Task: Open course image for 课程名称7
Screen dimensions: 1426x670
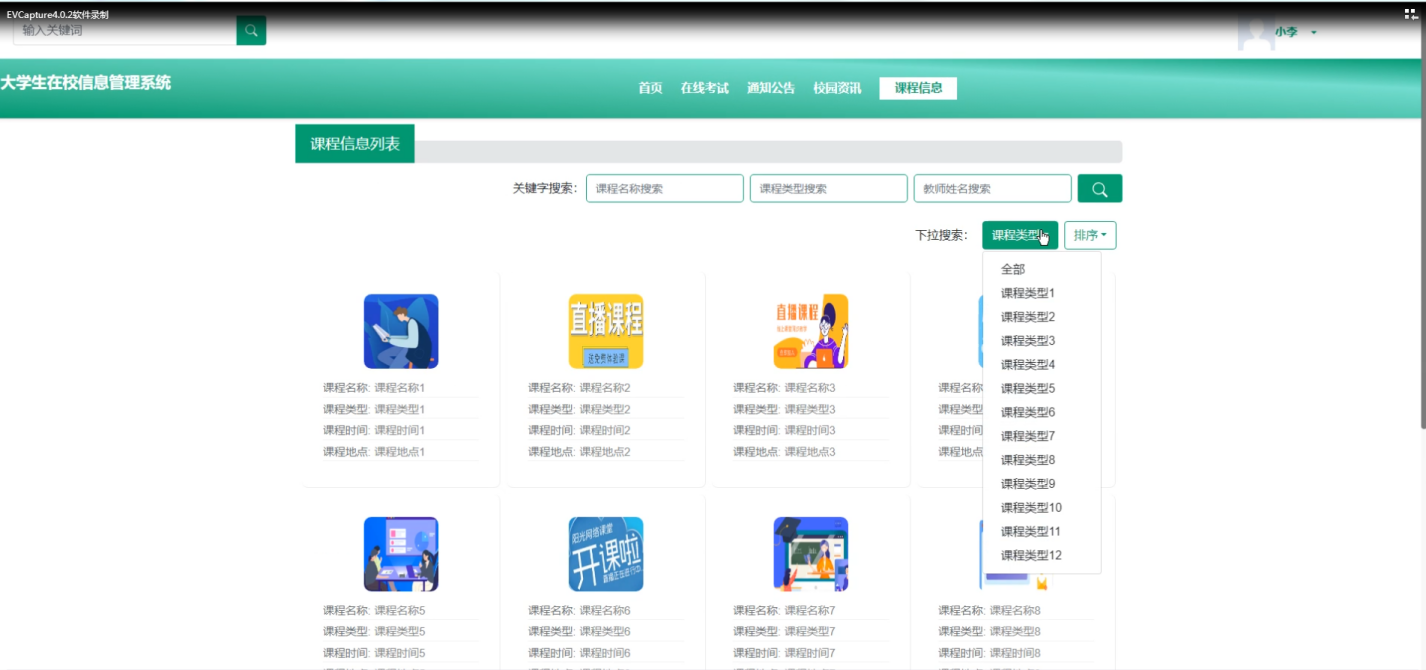Action: pyautogui.click(x=811, y=554)
